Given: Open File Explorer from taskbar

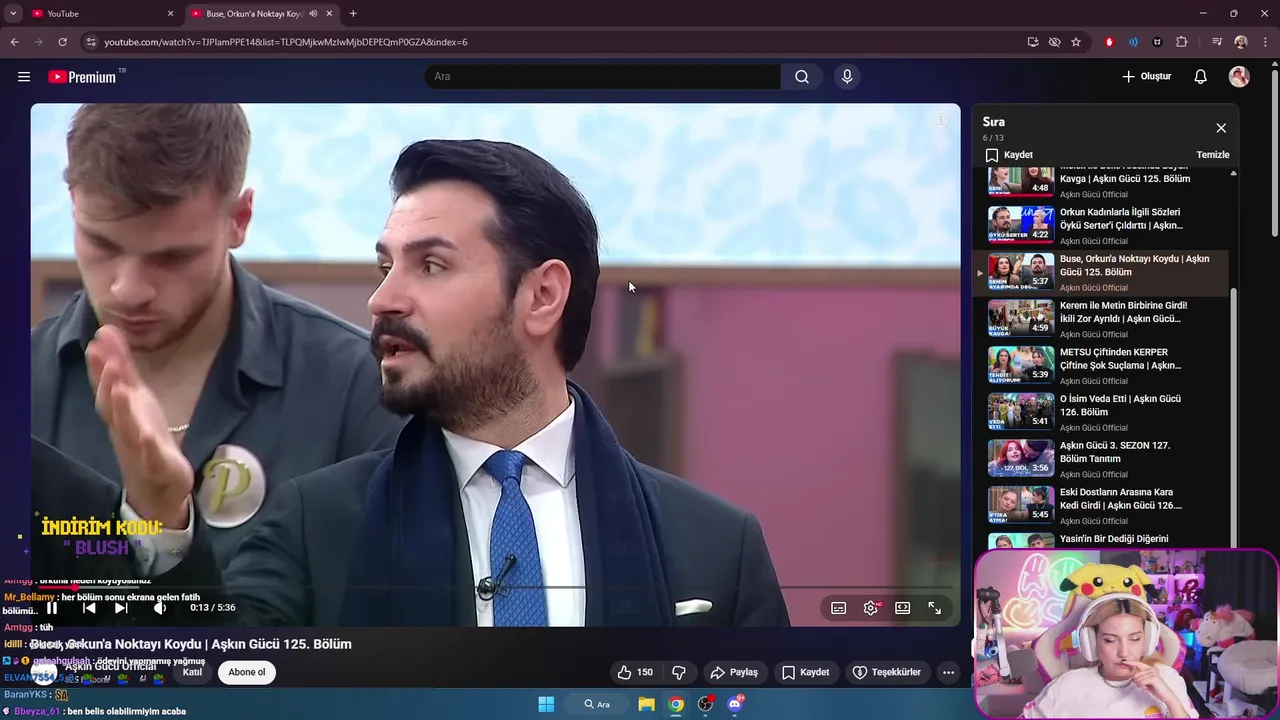Looking at the screenshot, I should (647, 704).
